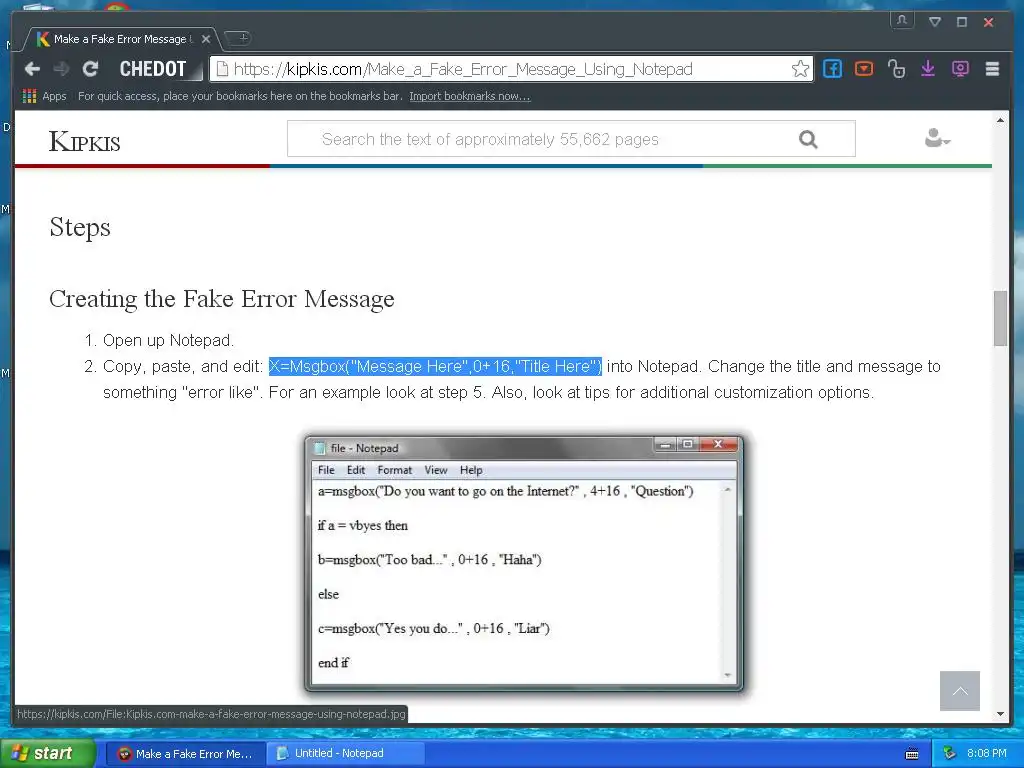The image size is (1024, 768).
Task: Click the browser forward arrow
Action: tap(61, 69)
